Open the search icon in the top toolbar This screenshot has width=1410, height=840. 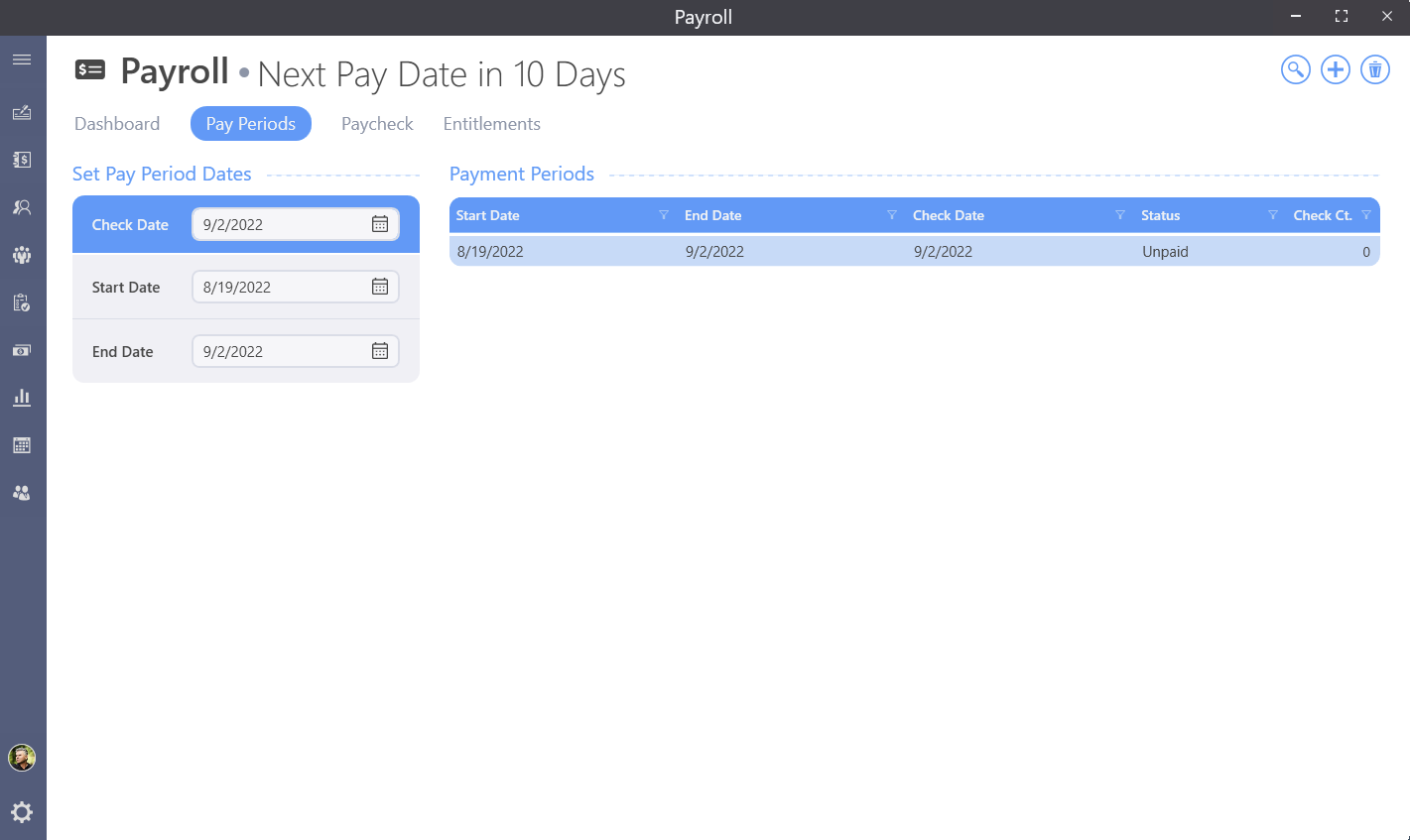click(x=1295, y=69)
